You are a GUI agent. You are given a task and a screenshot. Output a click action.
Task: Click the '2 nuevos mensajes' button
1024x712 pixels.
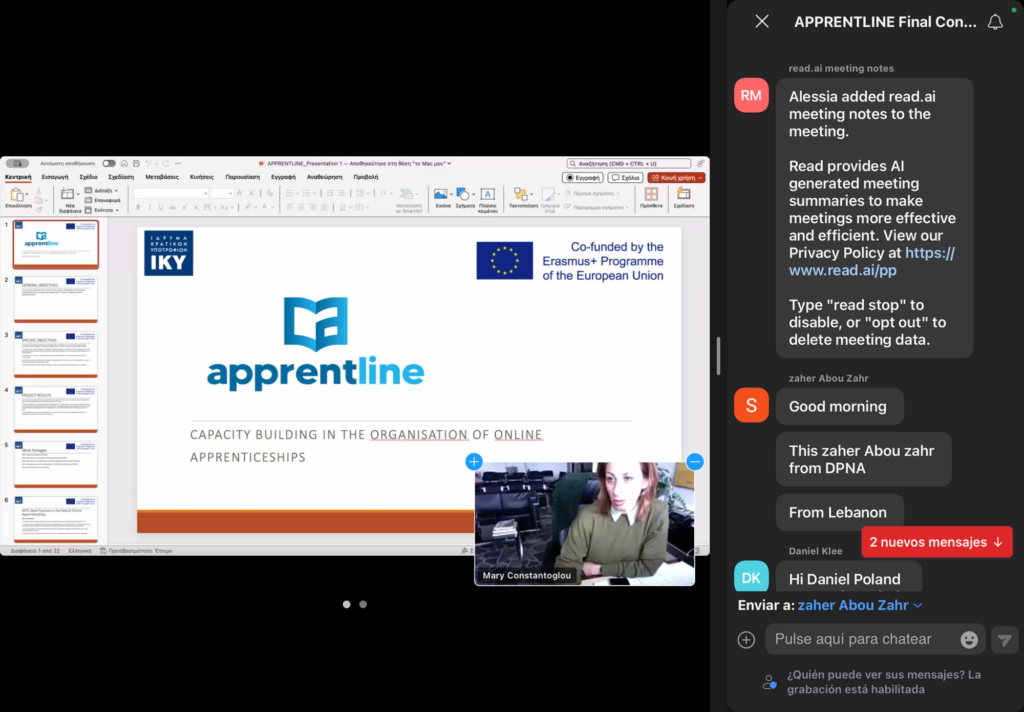936,542
